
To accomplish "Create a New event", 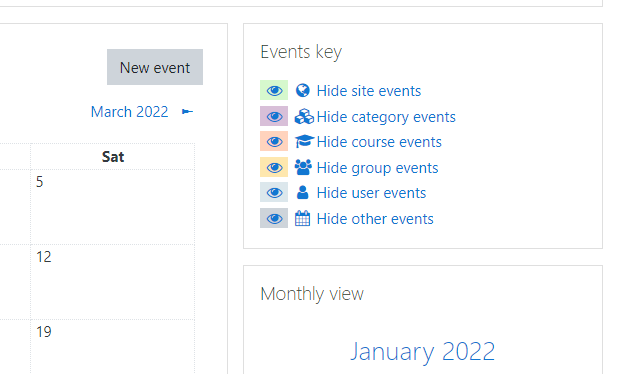I will 155,67.
